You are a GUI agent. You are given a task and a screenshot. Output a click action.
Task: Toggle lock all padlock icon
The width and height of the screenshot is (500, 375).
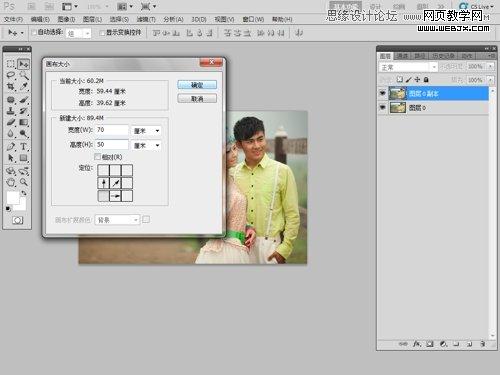click(426, 80)
